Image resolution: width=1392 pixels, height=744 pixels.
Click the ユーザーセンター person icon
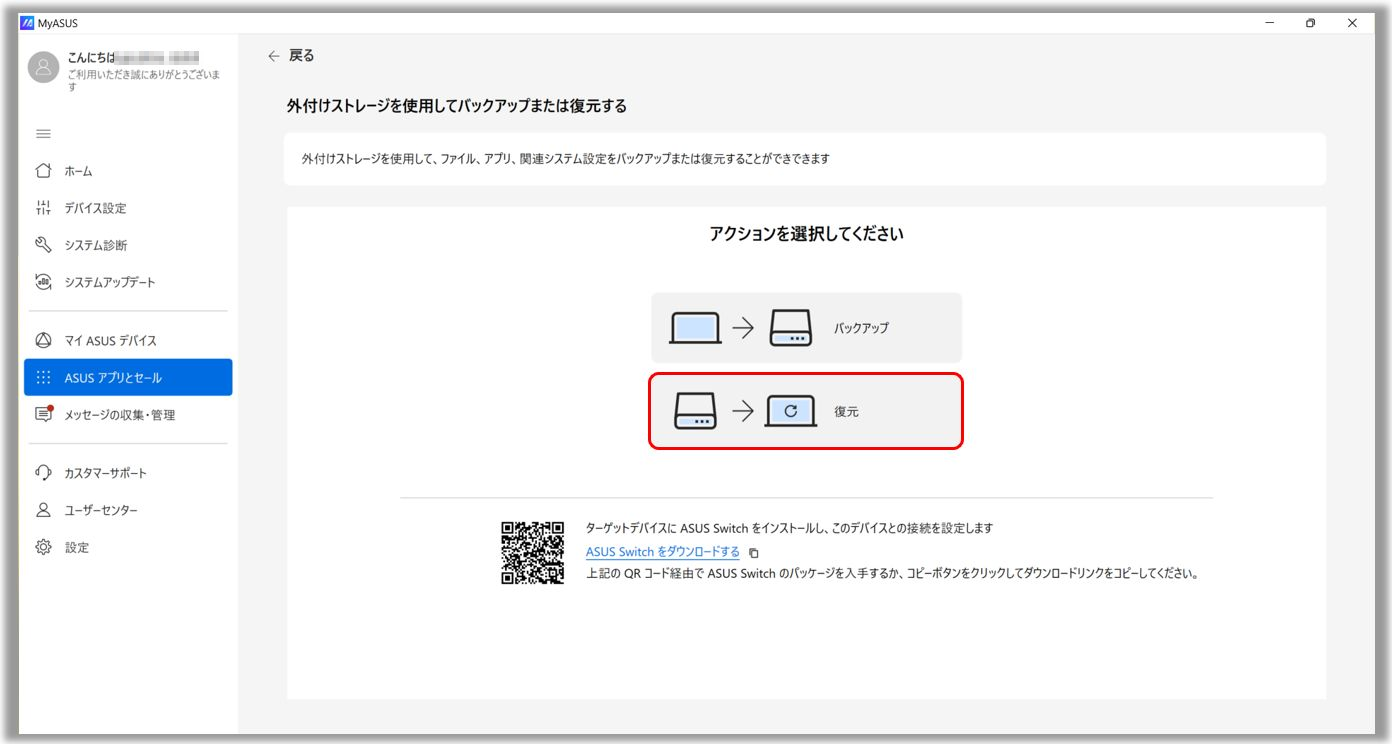coord(43,510)
